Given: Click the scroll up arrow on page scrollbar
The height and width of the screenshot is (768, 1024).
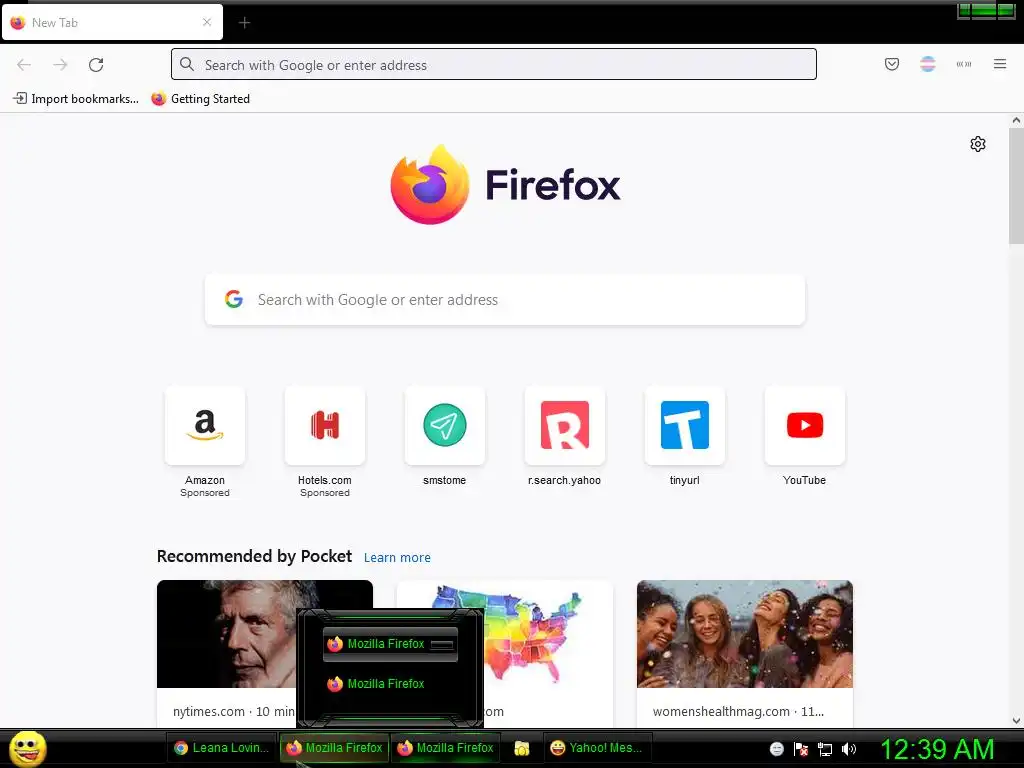Looking at the screenshot, I should 1016,120.
